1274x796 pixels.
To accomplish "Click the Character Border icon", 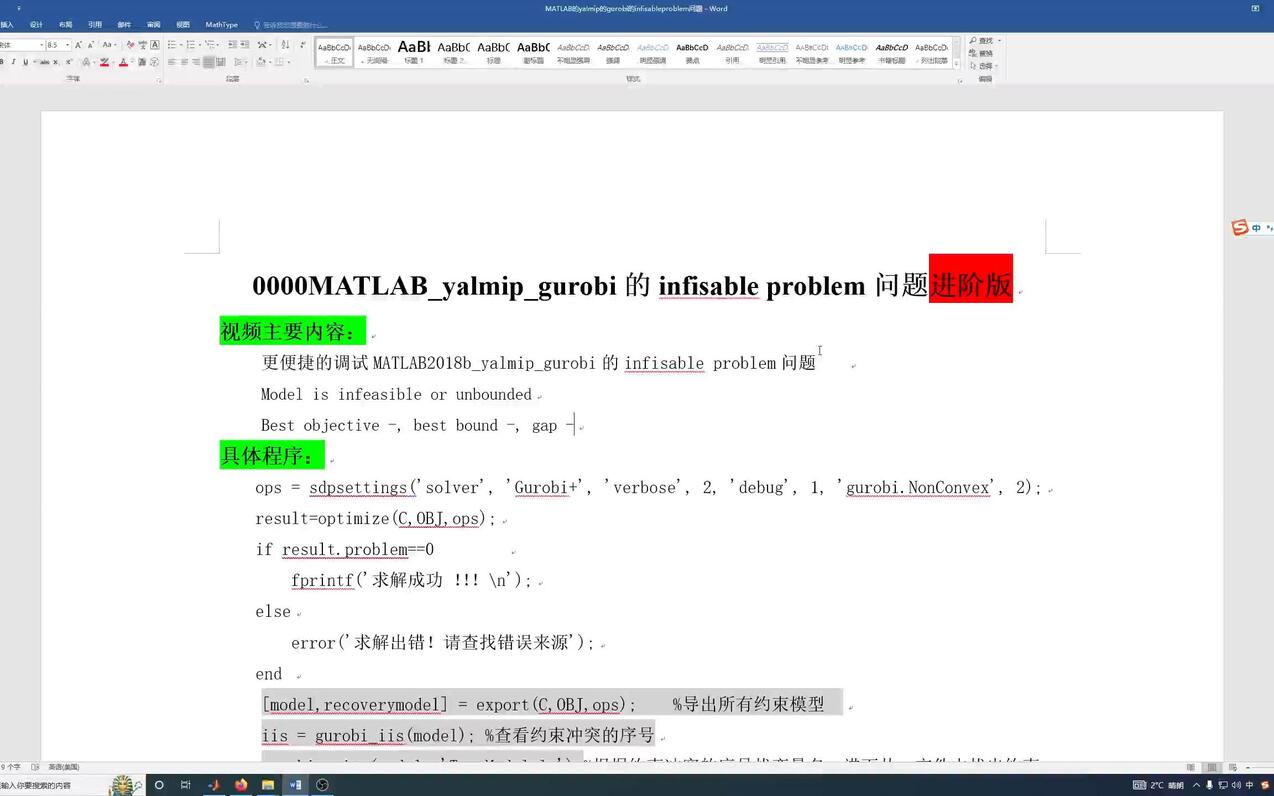I will coord(155,45).
